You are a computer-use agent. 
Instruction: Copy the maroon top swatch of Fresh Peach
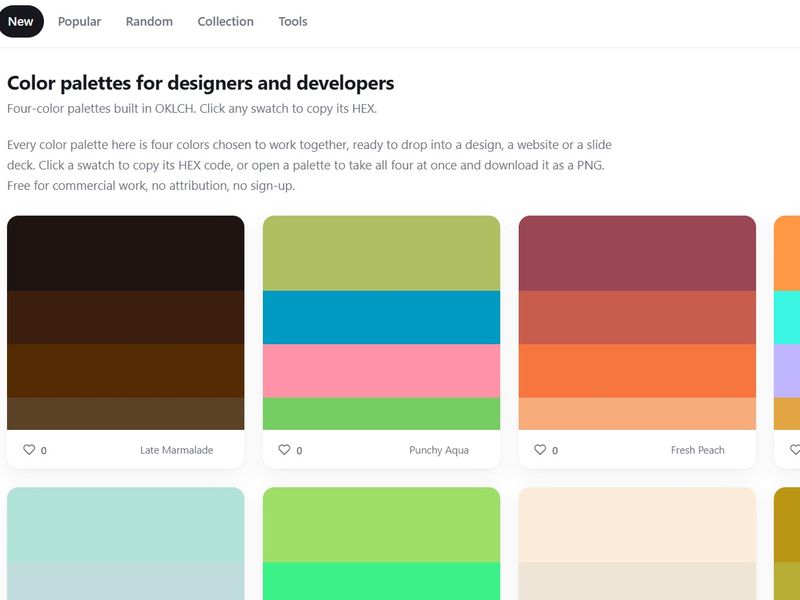tap(637, 253)
